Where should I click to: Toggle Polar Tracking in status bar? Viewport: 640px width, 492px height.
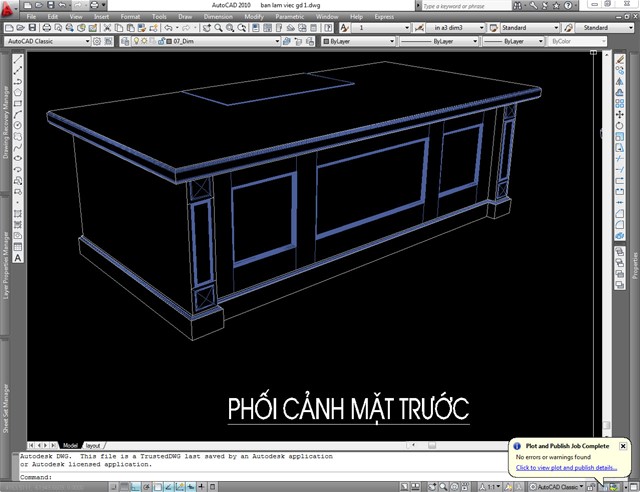(147, 487)
